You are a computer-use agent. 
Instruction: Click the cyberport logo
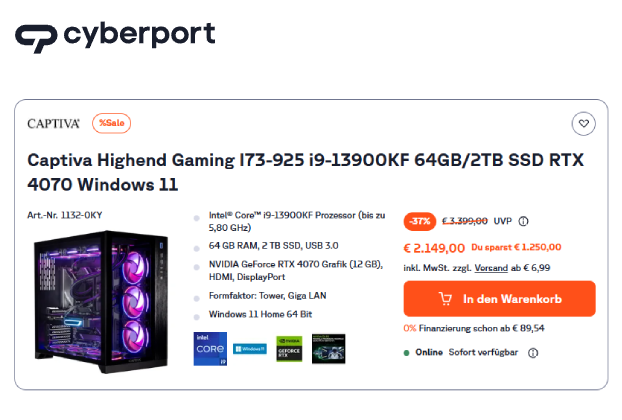115,37
